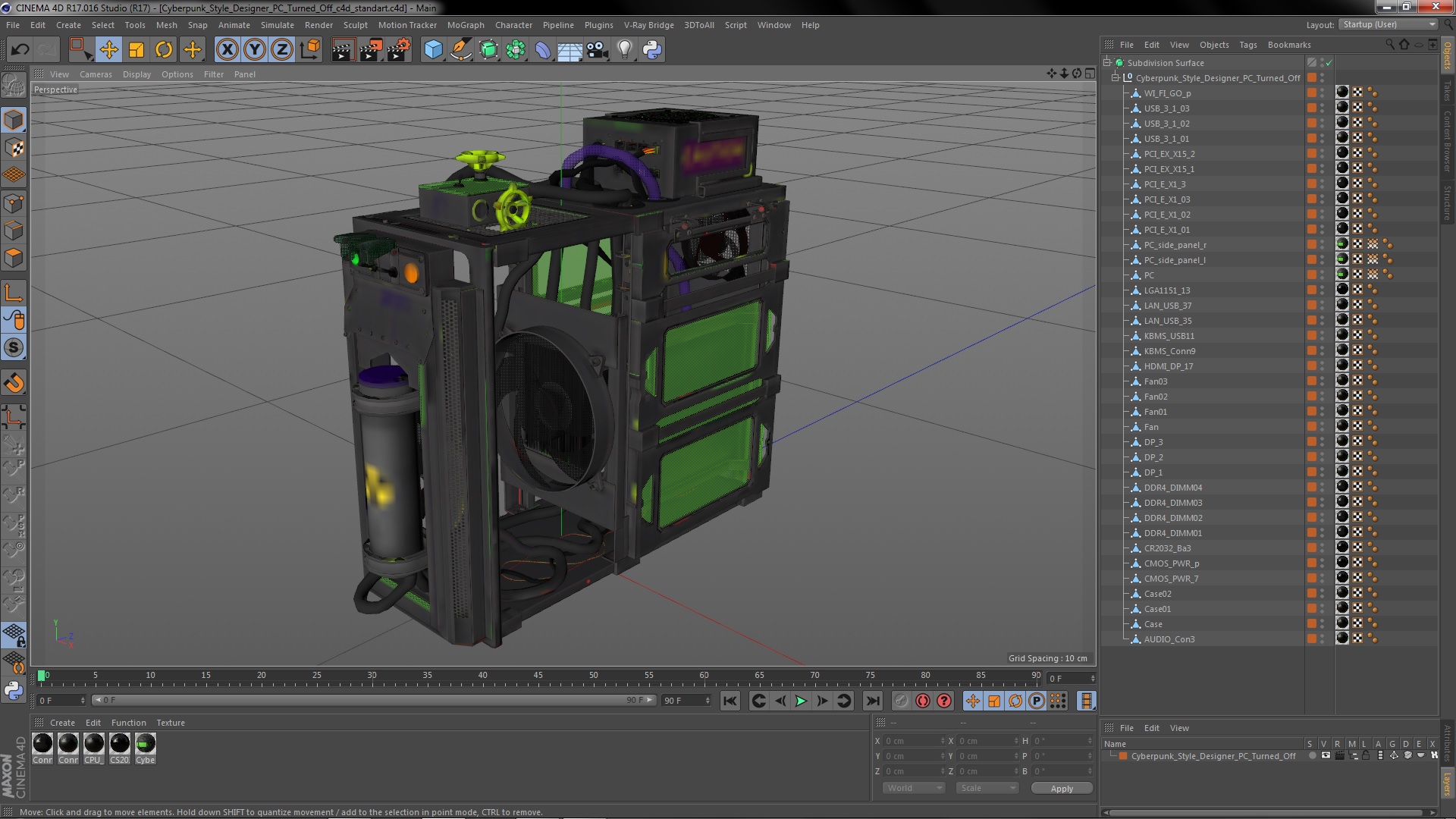Open the Cameras viewport menu
Screen dimensions: 1456x819
96,74
